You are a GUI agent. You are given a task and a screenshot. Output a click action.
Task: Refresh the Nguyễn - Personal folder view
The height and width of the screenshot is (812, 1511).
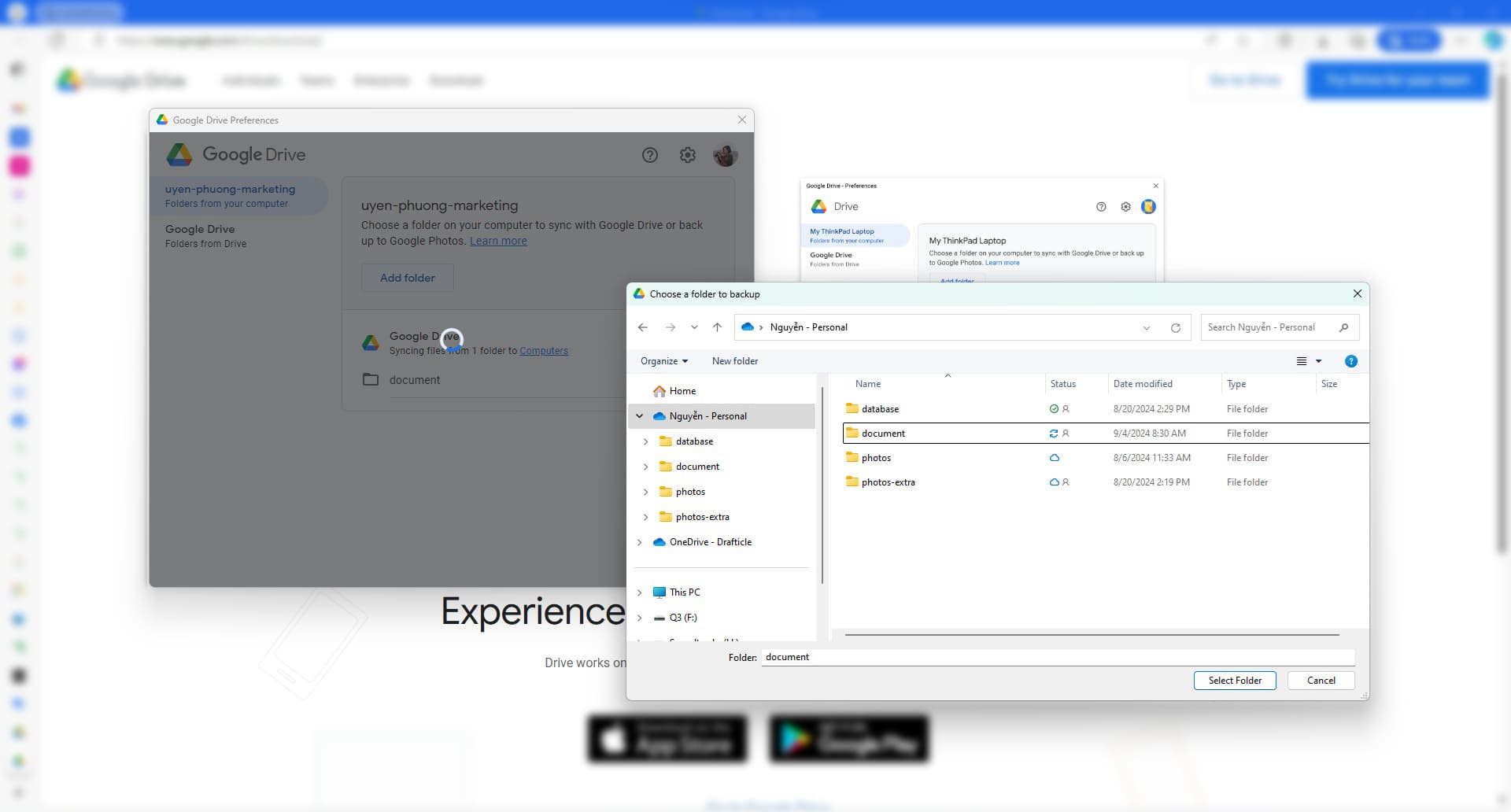click(x=1176, y=328)
